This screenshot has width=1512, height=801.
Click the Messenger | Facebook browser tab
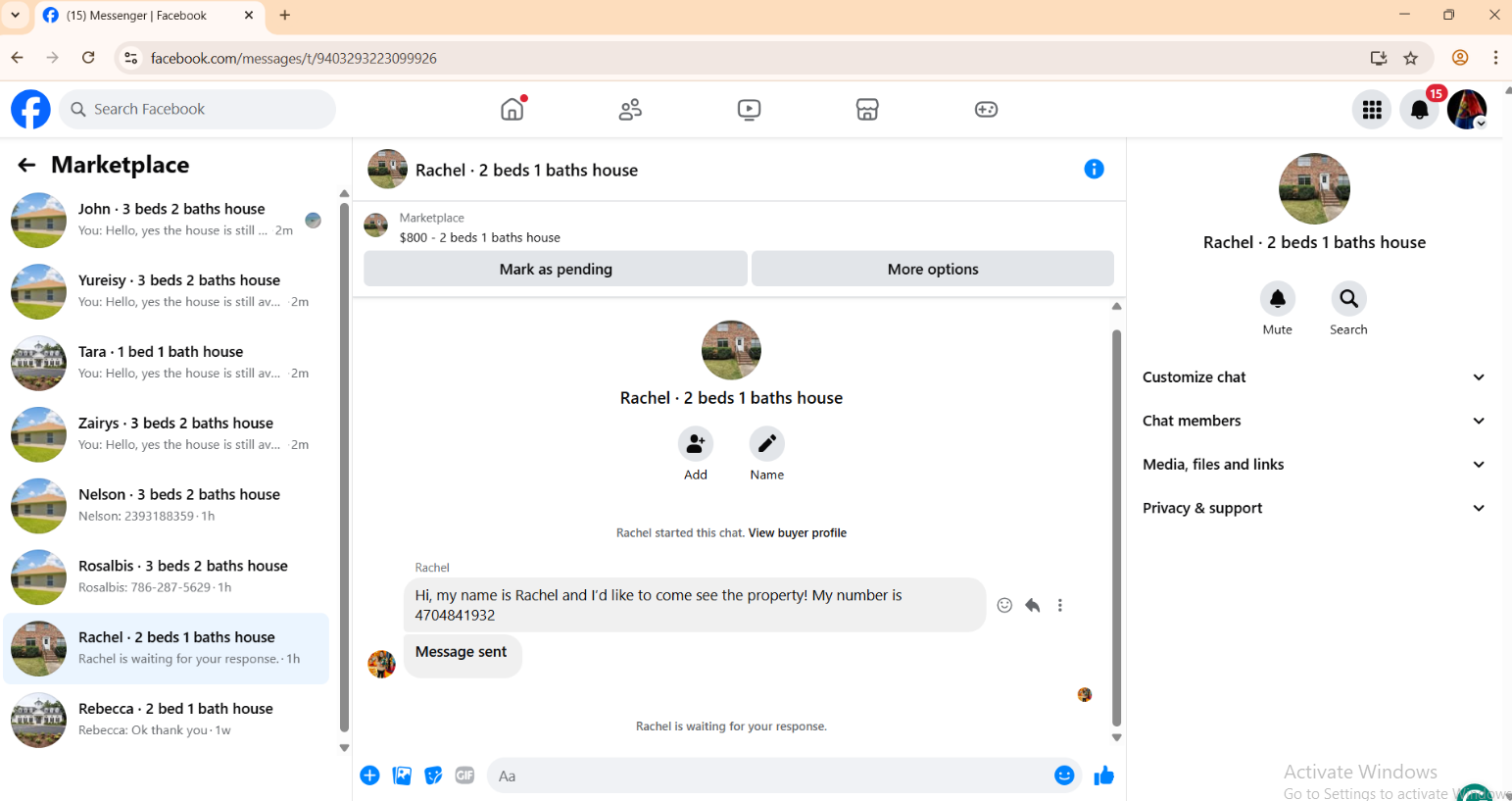click(149, 16)
